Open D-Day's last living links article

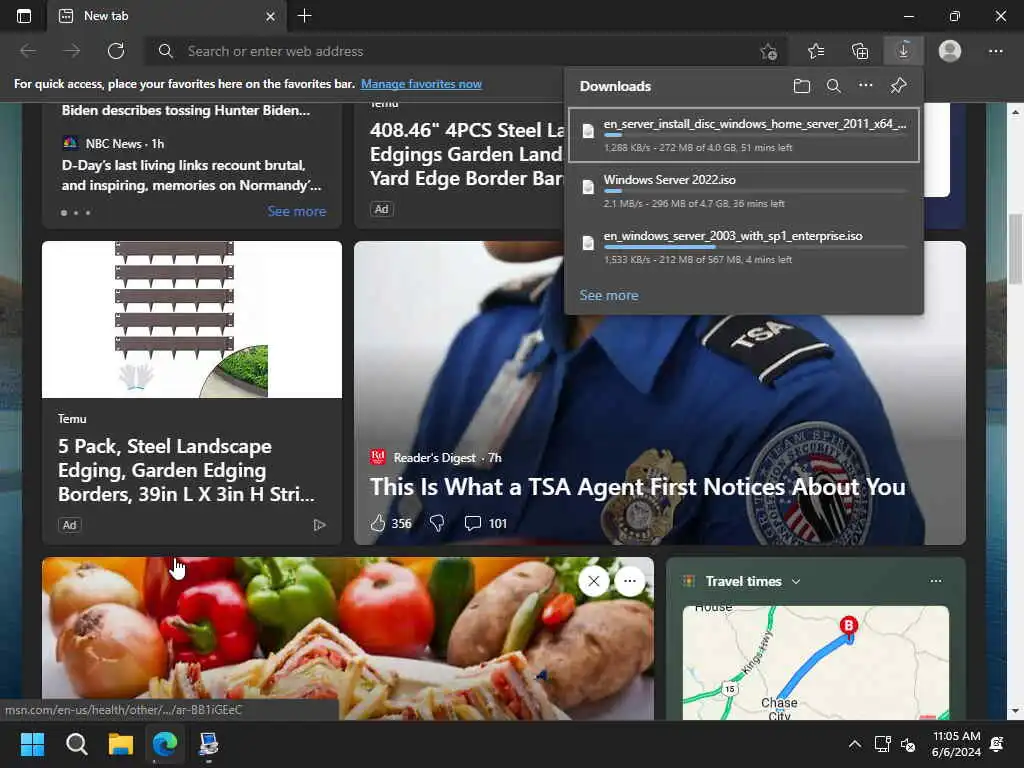click(191, 175)
